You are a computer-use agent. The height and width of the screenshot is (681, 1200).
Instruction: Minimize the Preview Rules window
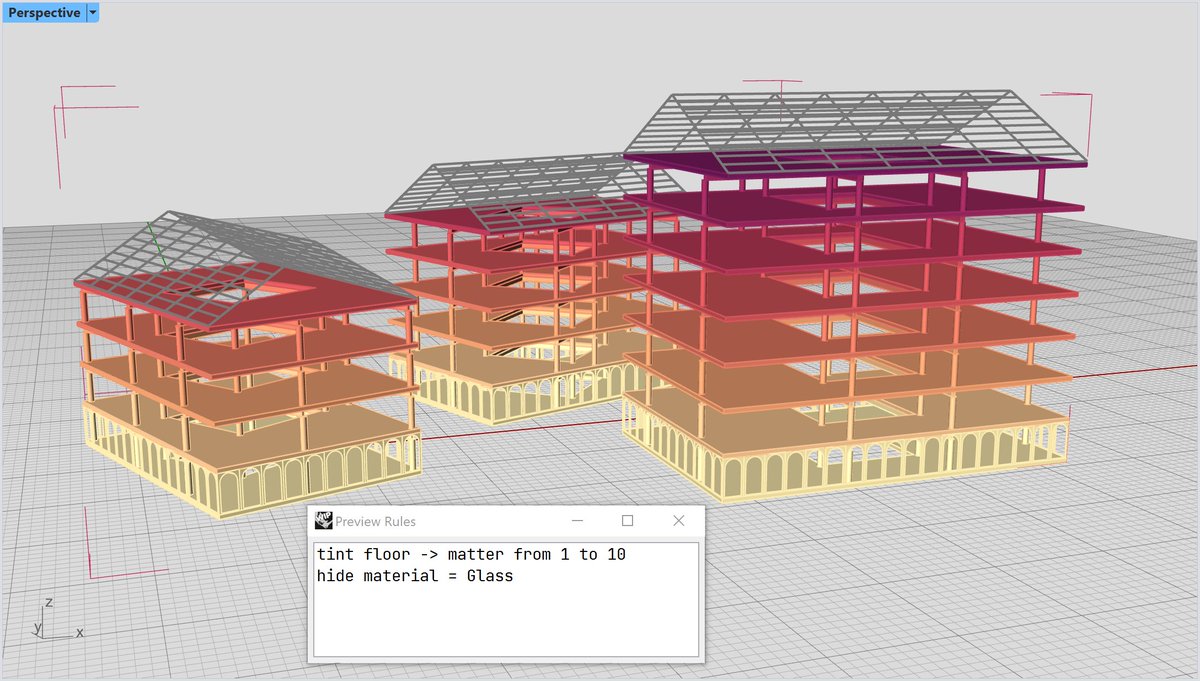pos(577,520)
